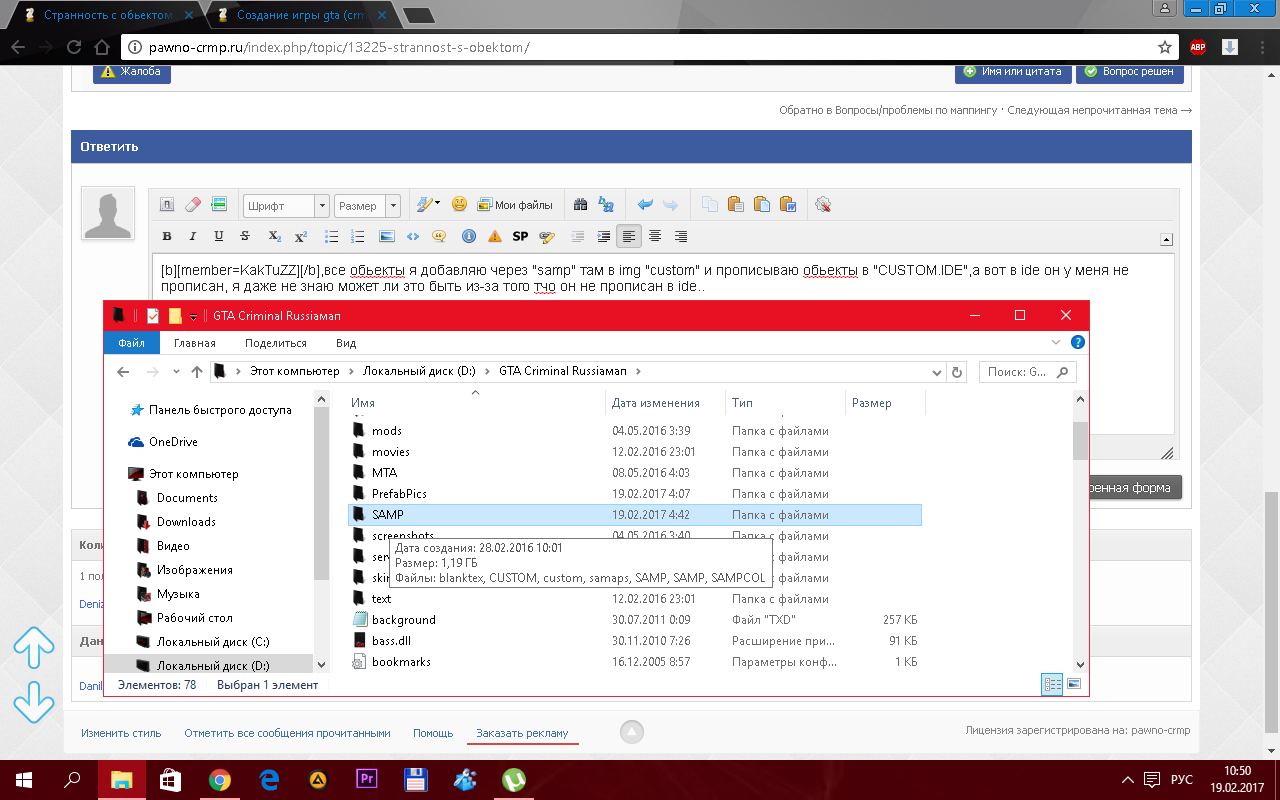Select the mods folder
Screen dimensions: 1280x800
634,431
